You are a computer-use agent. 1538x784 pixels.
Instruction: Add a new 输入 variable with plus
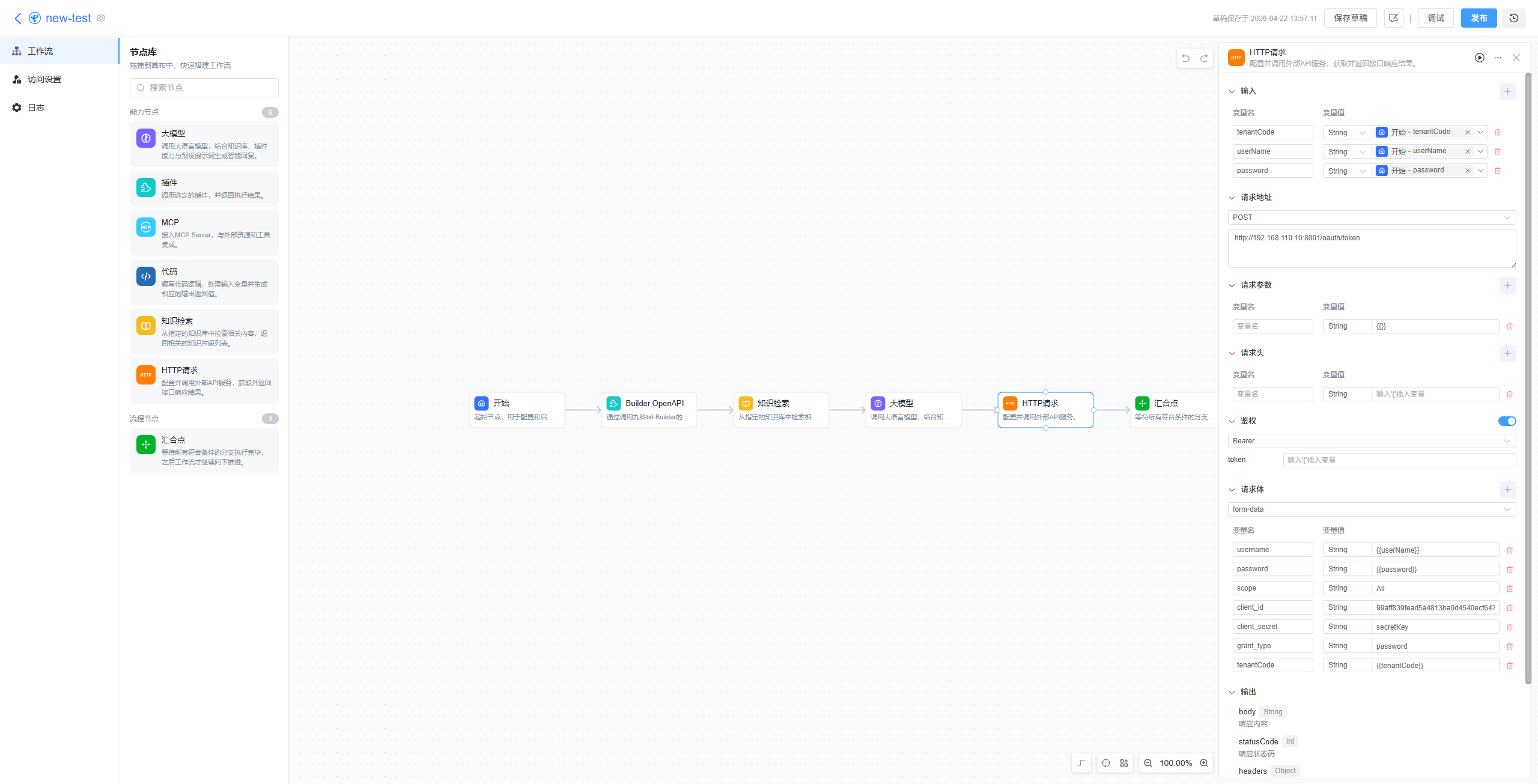[x=1507, y=91]
